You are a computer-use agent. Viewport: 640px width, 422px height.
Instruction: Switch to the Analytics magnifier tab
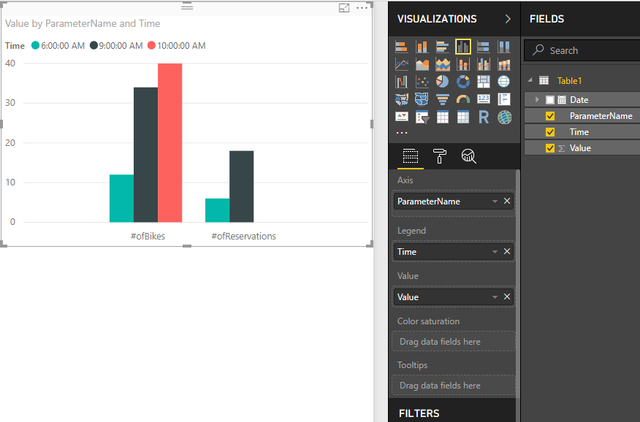click(469, 156)
